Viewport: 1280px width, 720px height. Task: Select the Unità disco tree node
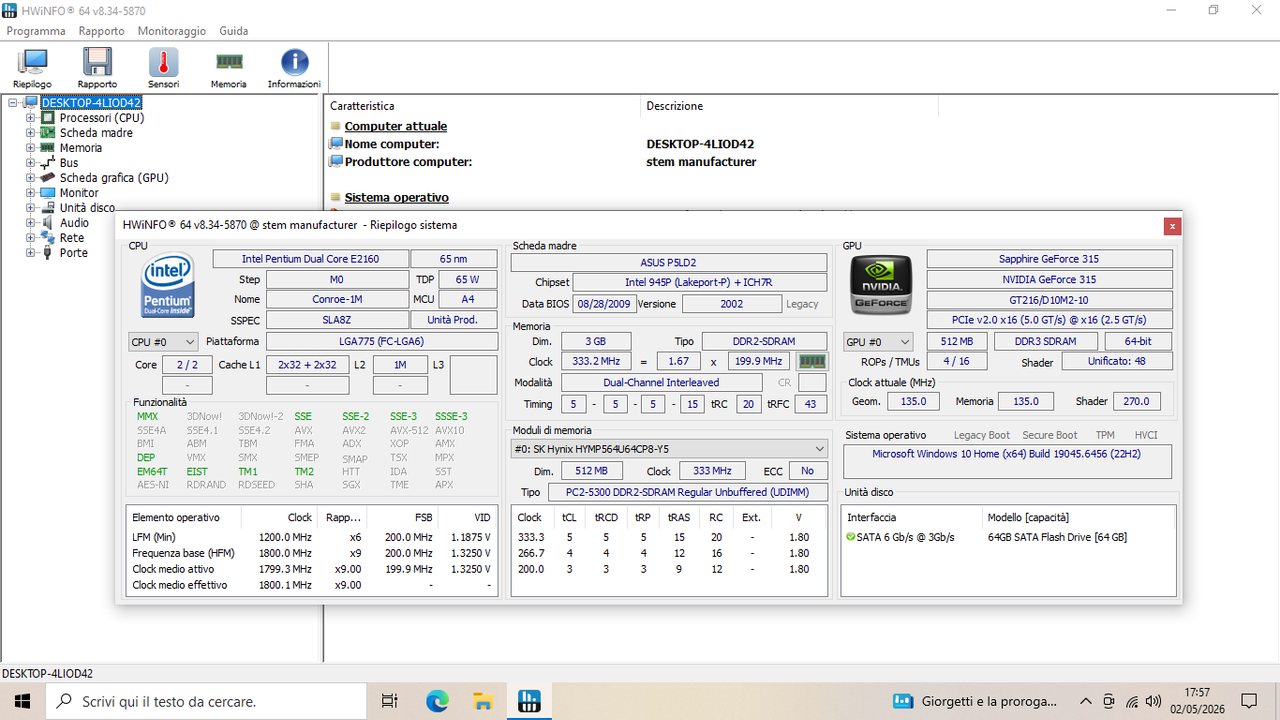click(x=87, y=208)
